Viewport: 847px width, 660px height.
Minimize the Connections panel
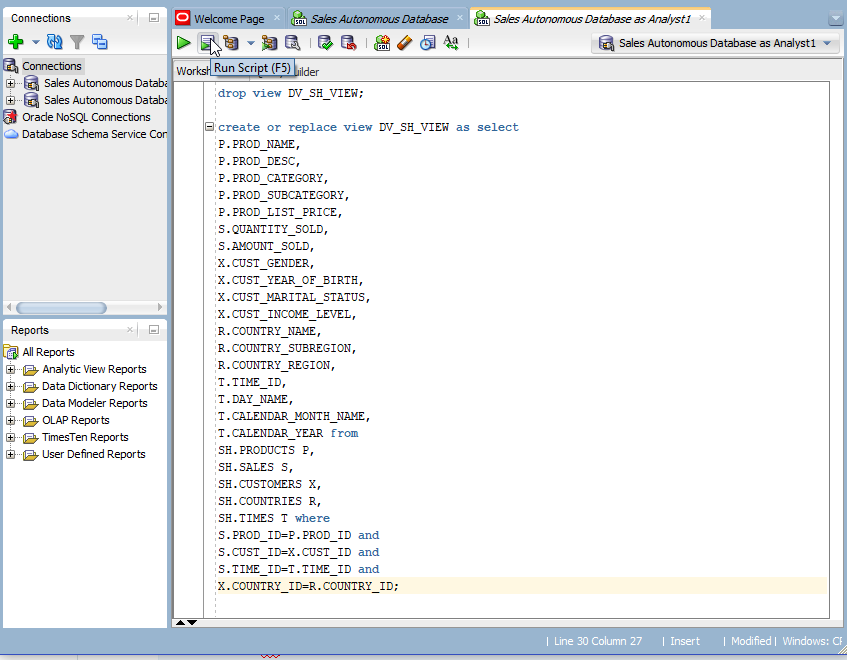point(154,18)
